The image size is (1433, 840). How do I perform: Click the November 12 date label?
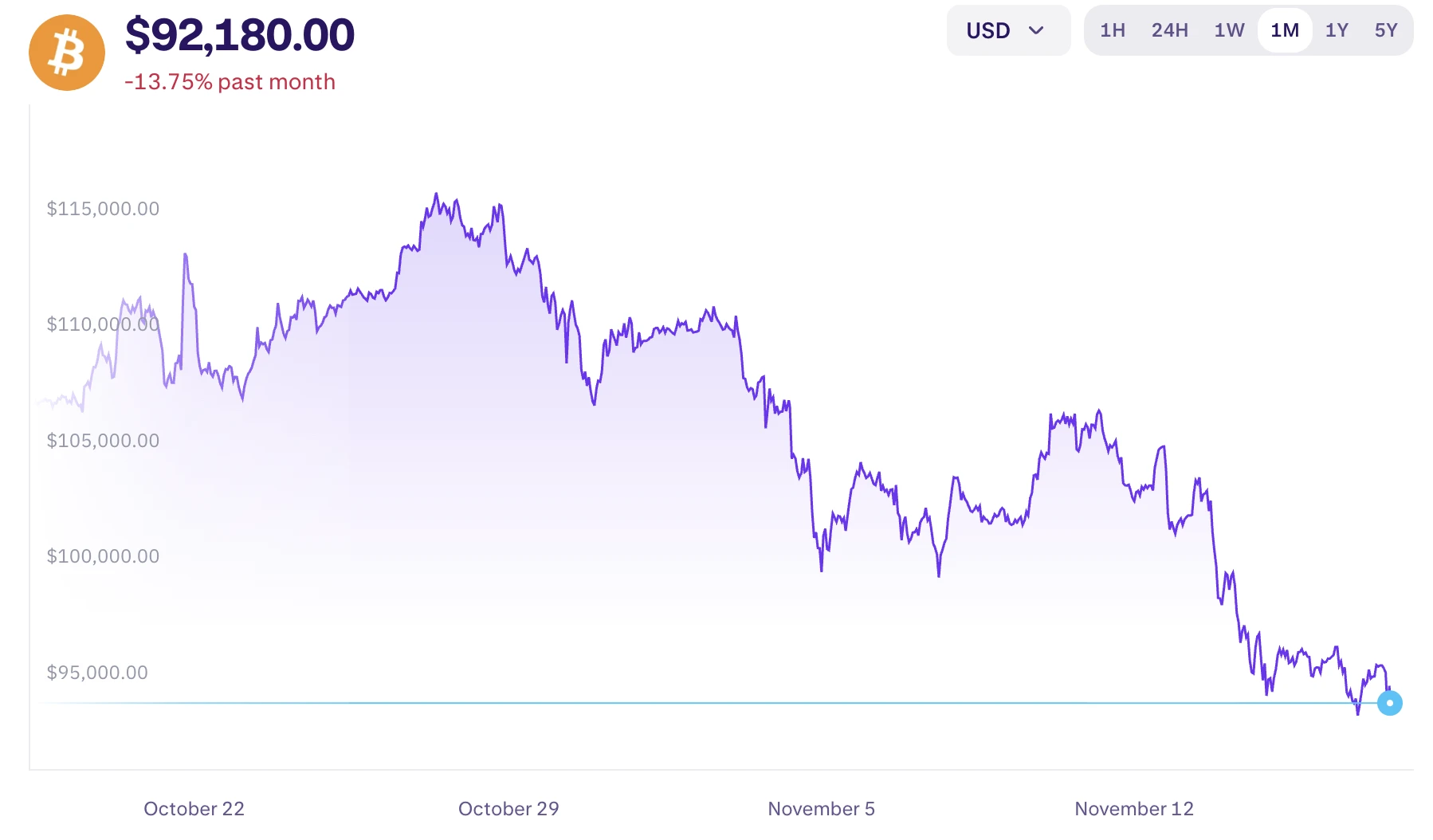1133,808
